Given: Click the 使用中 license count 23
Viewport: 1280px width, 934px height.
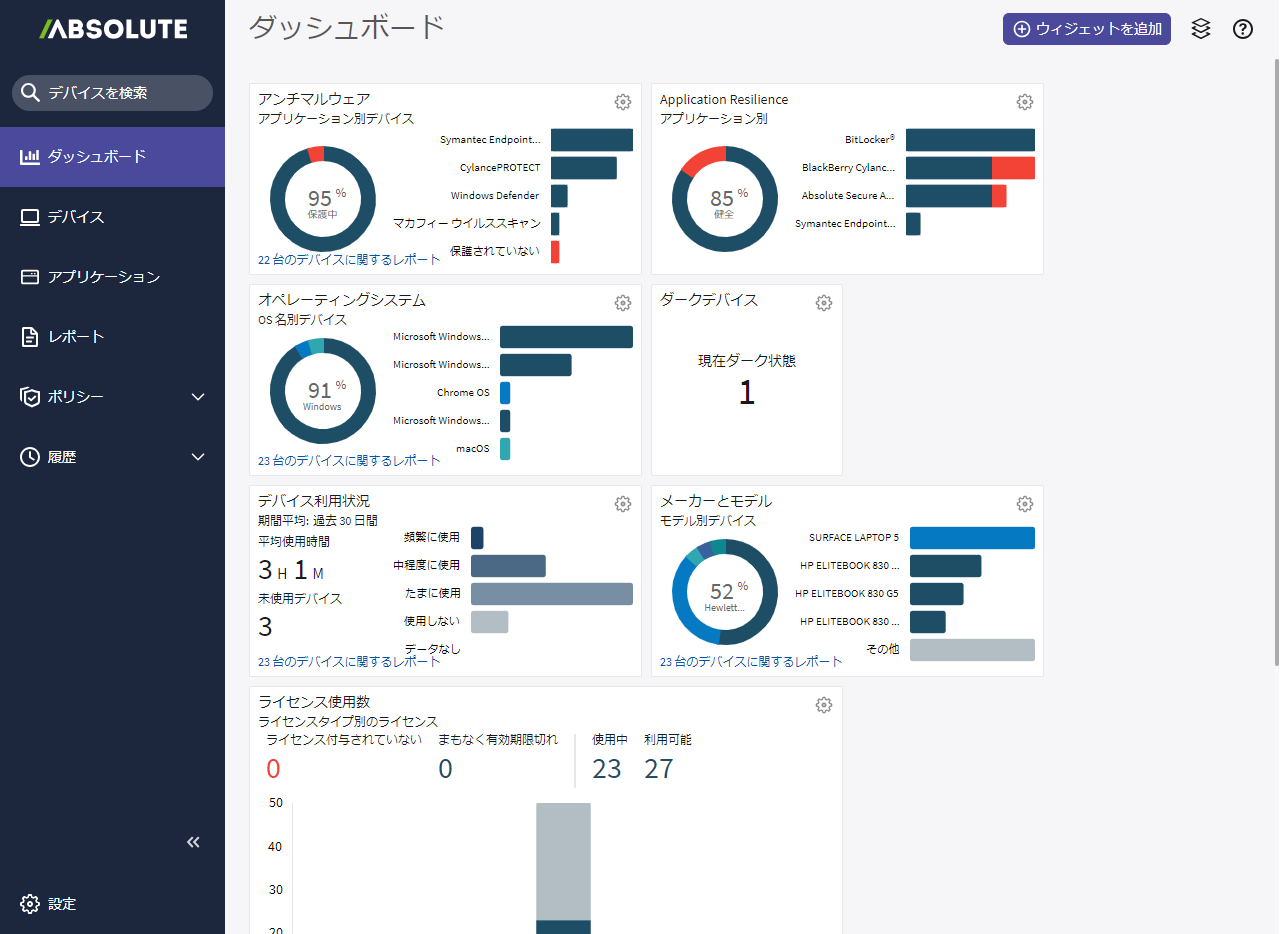Looking at the screenshot, I should coord(607,769).
